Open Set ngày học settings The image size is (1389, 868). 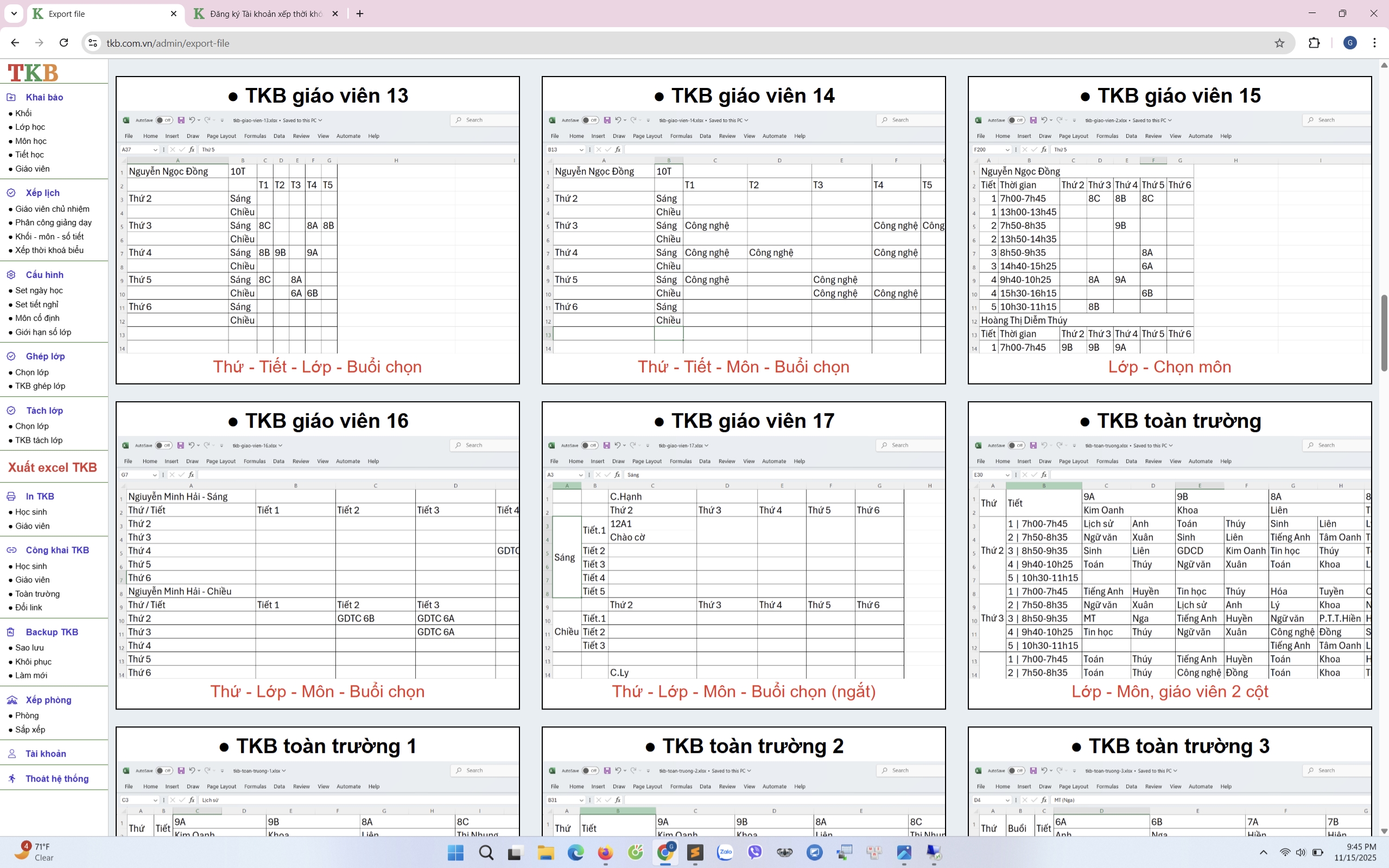click(39, 290)
